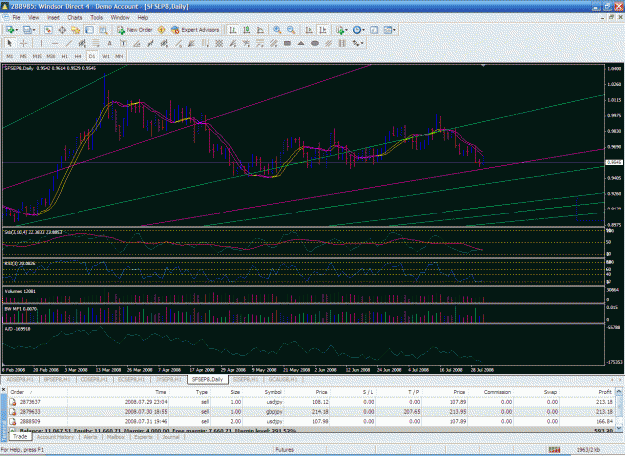Draw a vertical line tool
The height and width of the screenshot is (456, 625).
click(41, 43)
